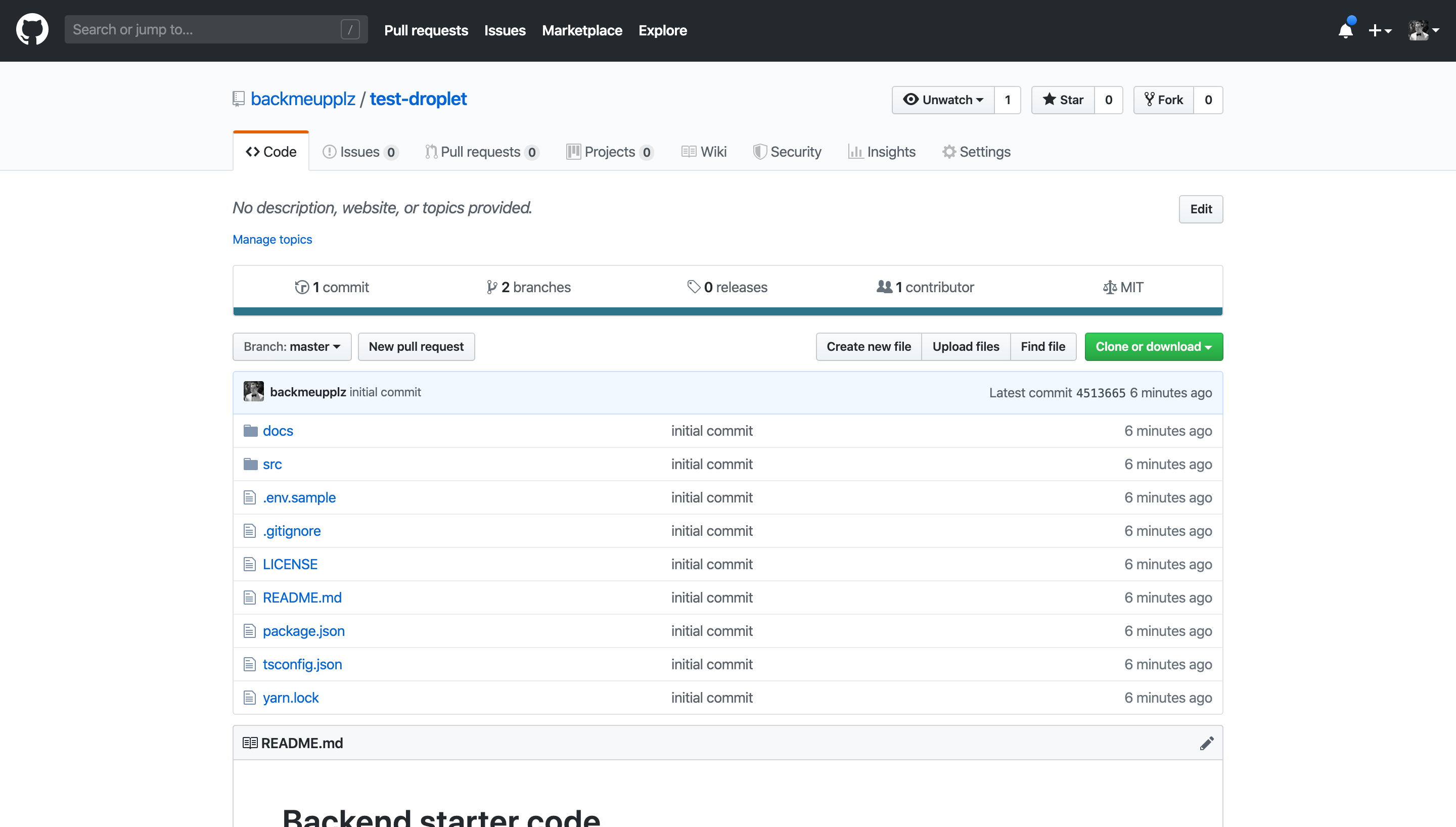
Task: Expand Clone or download dropdown
Action: 1154,346
